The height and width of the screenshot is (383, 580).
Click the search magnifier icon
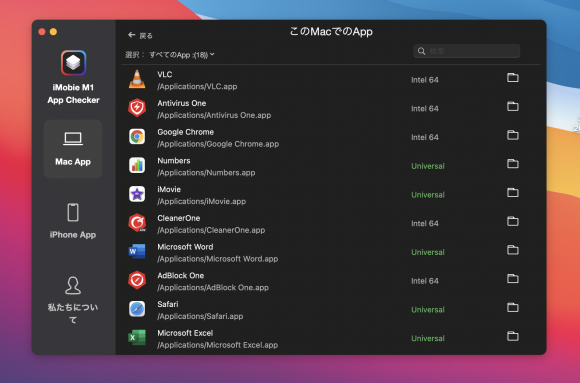coord(421,51)
